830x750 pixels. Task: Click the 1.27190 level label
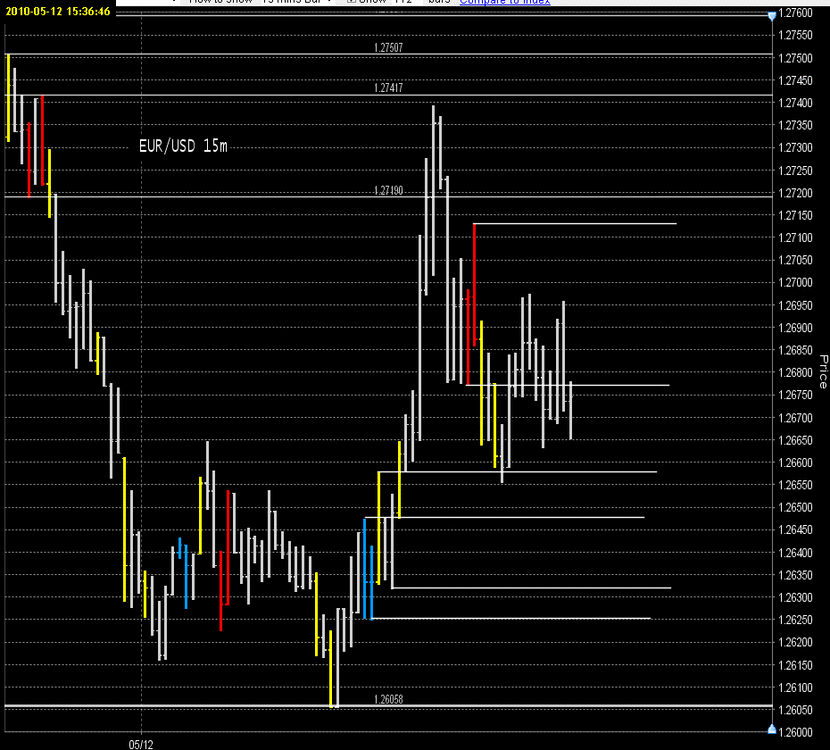point(388,190)
